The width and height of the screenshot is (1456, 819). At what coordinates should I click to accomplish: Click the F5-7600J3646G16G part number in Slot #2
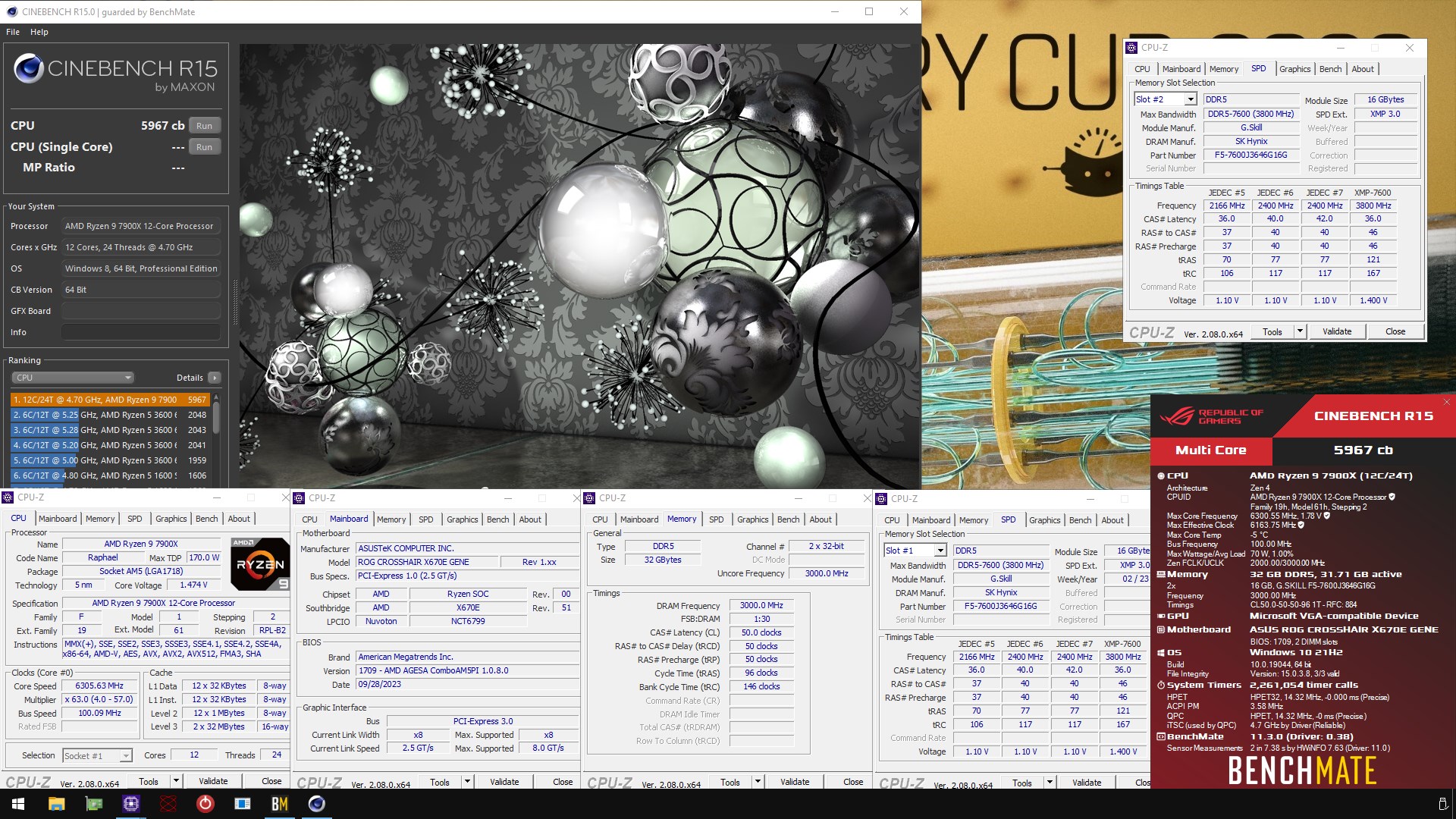coord(1250,155)
